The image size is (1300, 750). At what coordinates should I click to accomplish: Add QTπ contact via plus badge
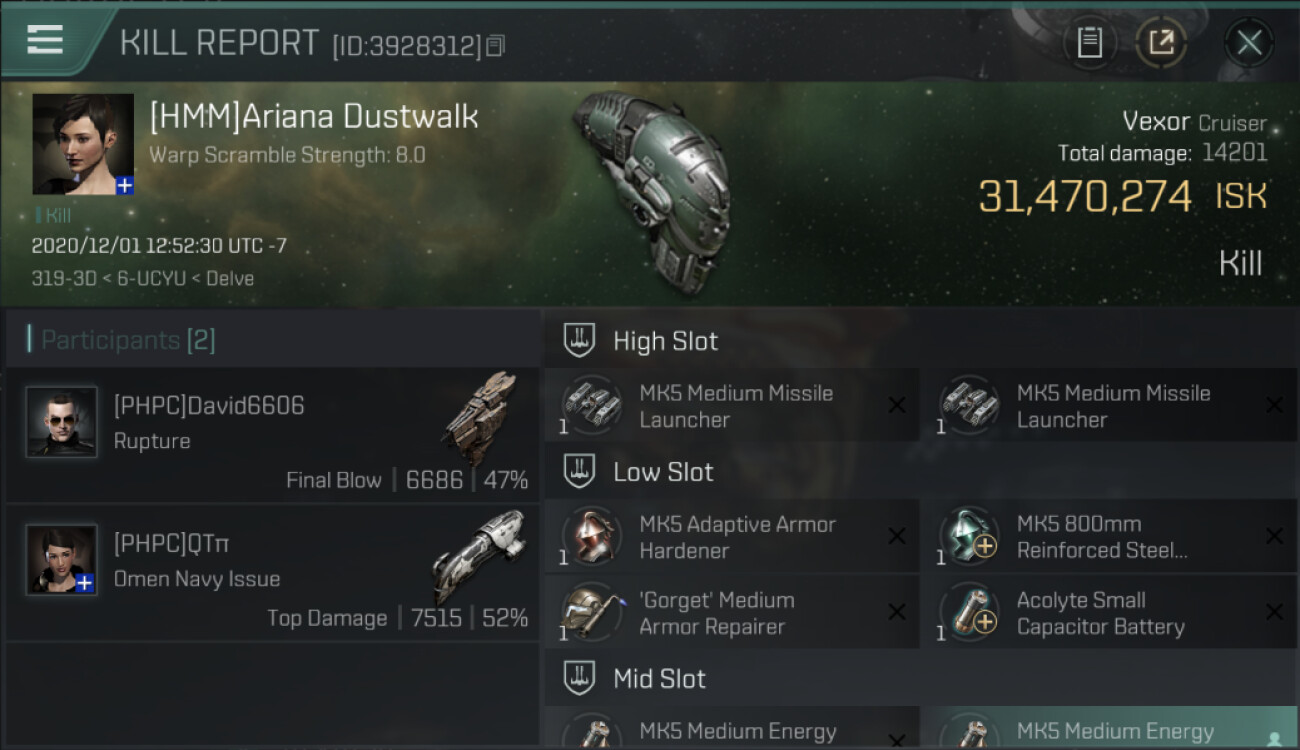pos(85,582)
